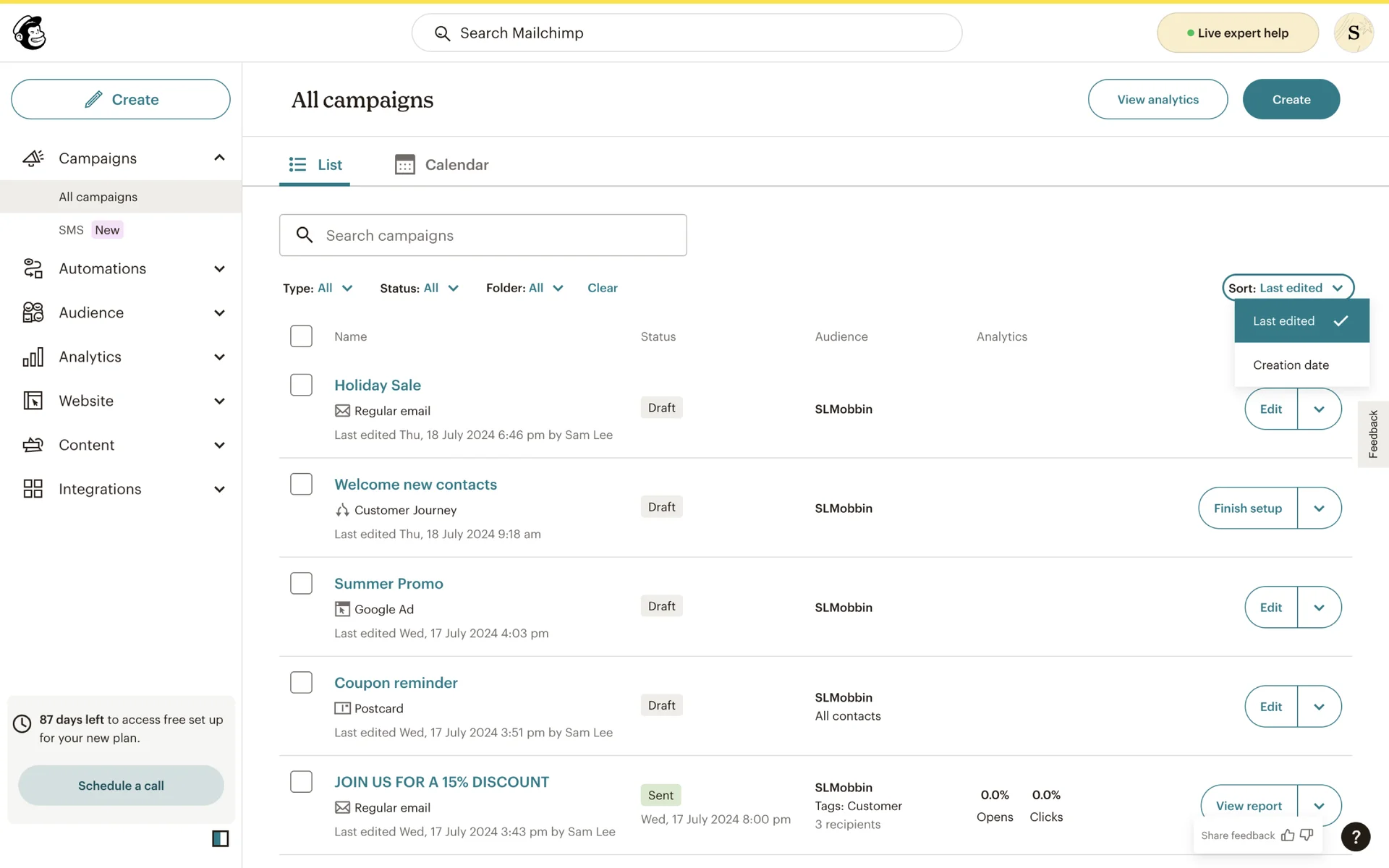Select Creation date sort option

pos(1291,365)
